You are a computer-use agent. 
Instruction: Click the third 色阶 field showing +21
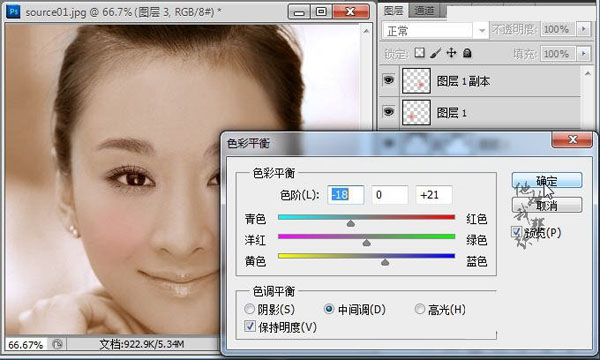pos(434,195)
